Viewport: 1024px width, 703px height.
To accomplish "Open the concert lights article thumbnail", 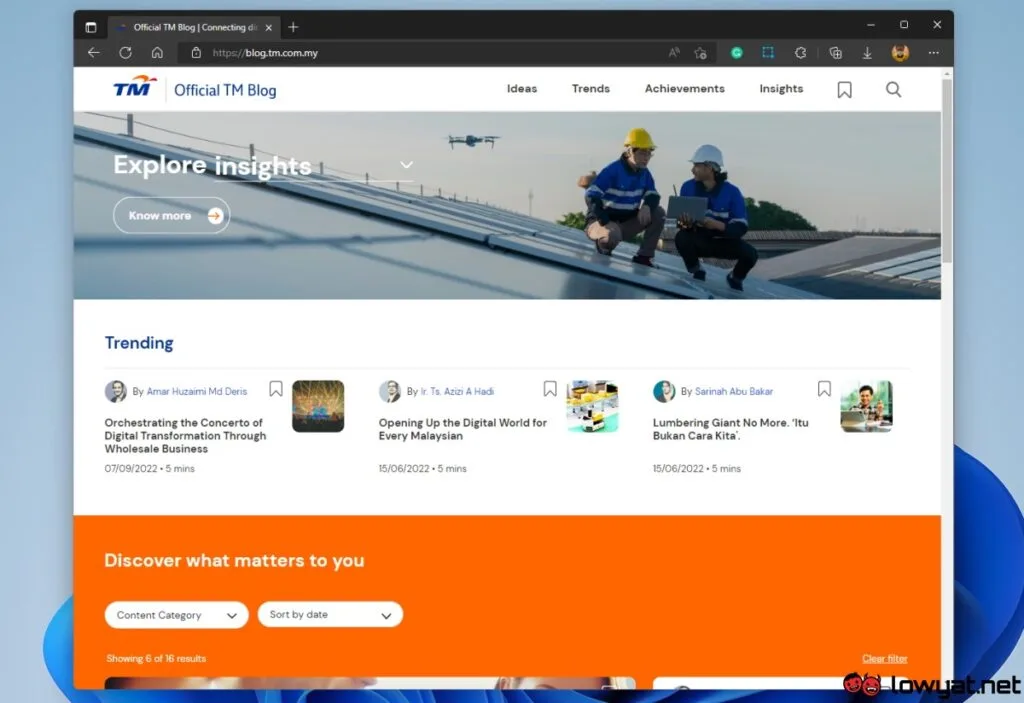I will coord(318,406).
